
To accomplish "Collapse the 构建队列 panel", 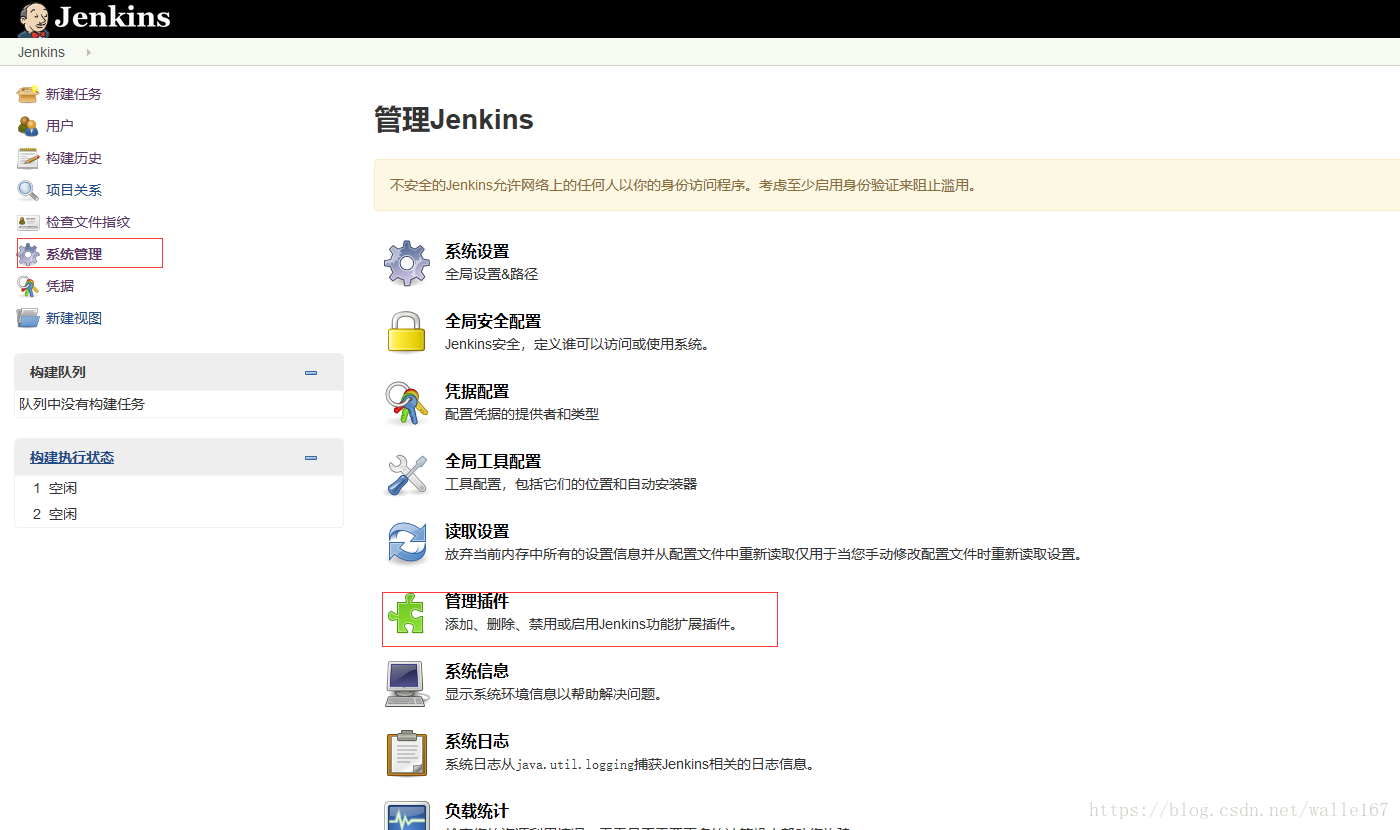I will (311, 372).
